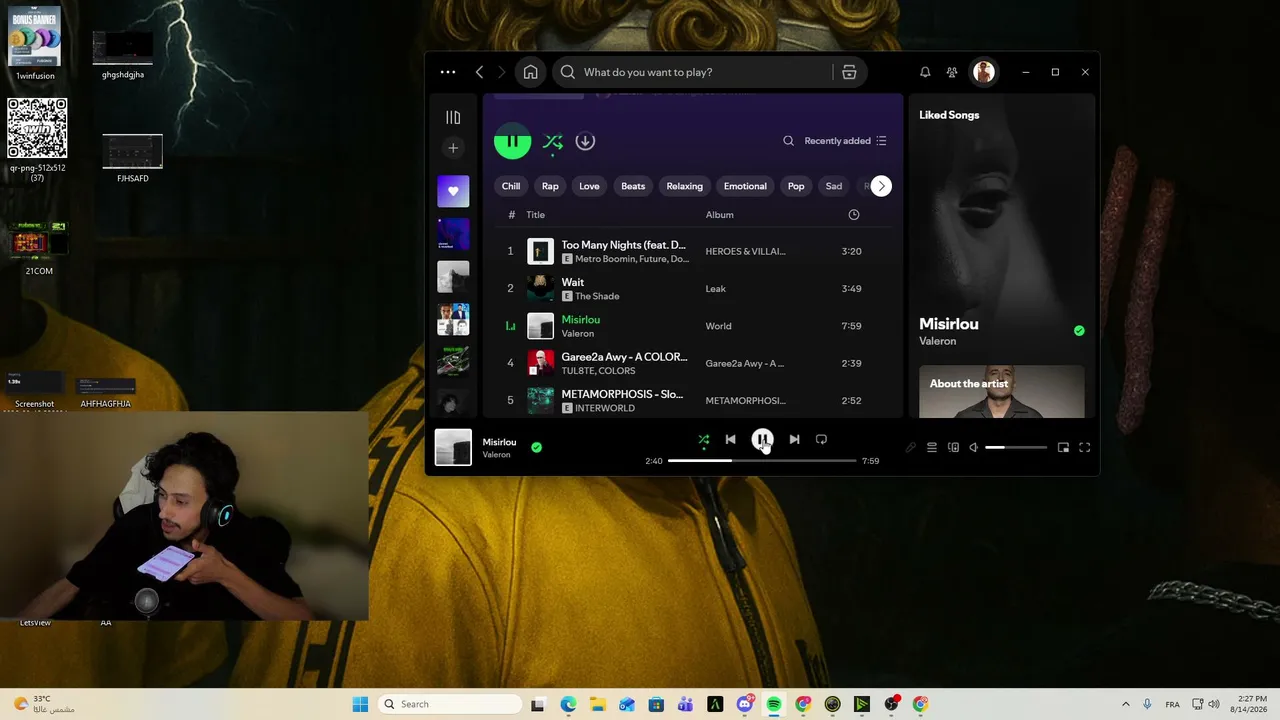Viewport: 1280px width, 720px height.
Task: Open the 'HEROES & VILLAINS' album link
Action: pos(745,251)
